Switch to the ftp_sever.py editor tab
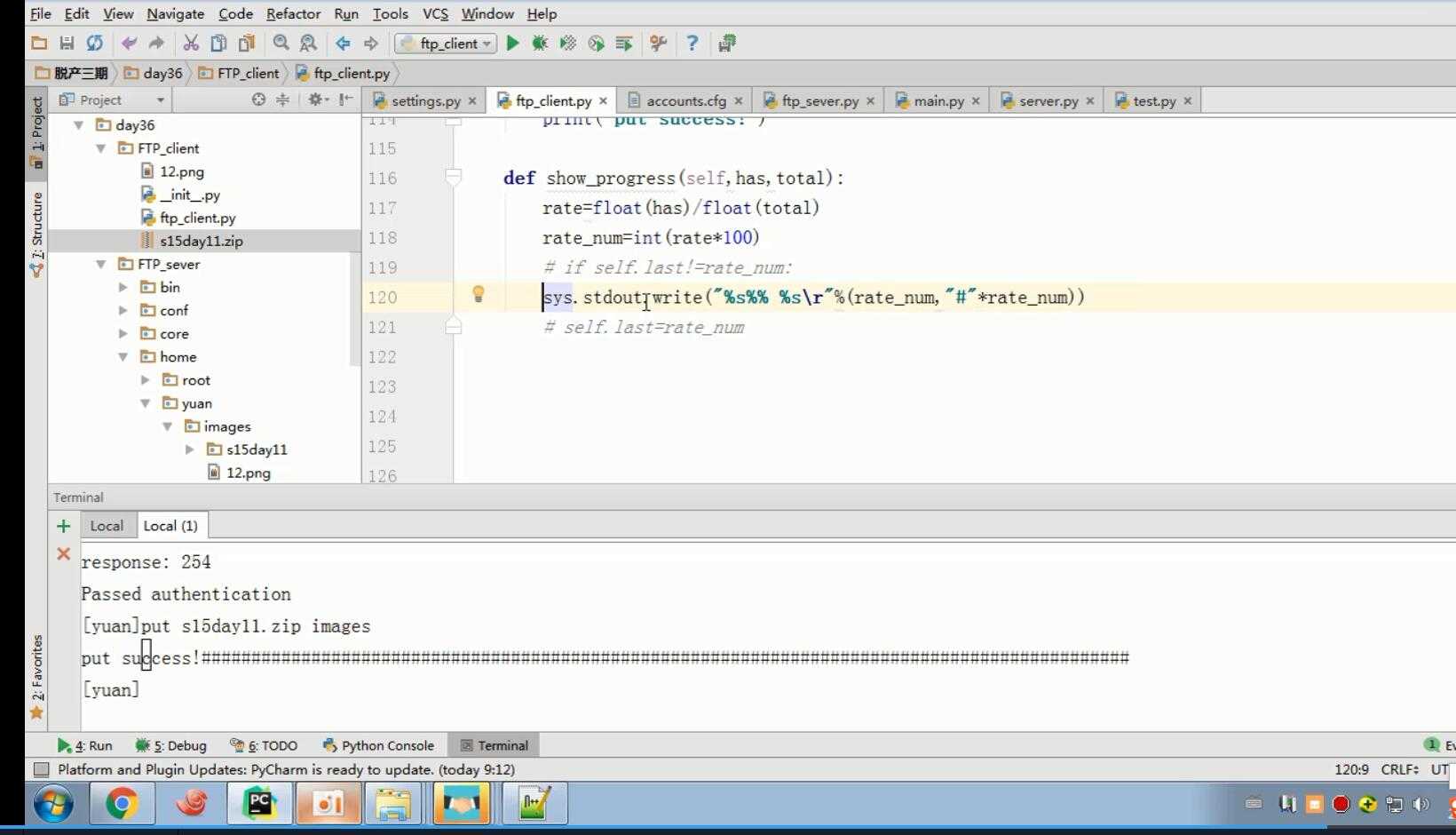The width and height of the screenshot is (1456, 835). pos(819,100)
